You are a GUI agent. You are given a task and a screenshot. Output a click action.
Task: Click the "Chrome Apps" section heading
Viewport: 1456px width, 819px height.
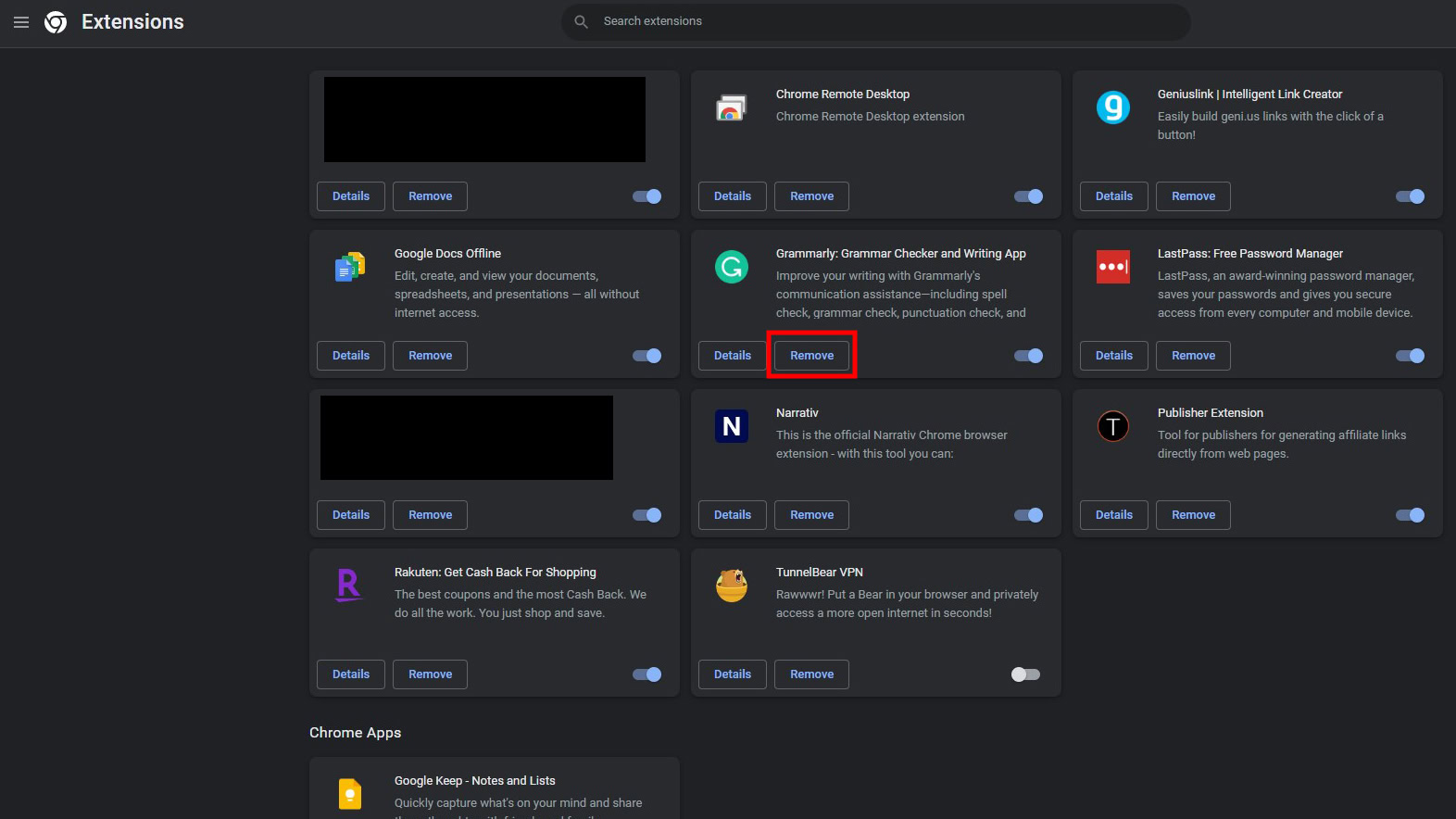[356, 733]
